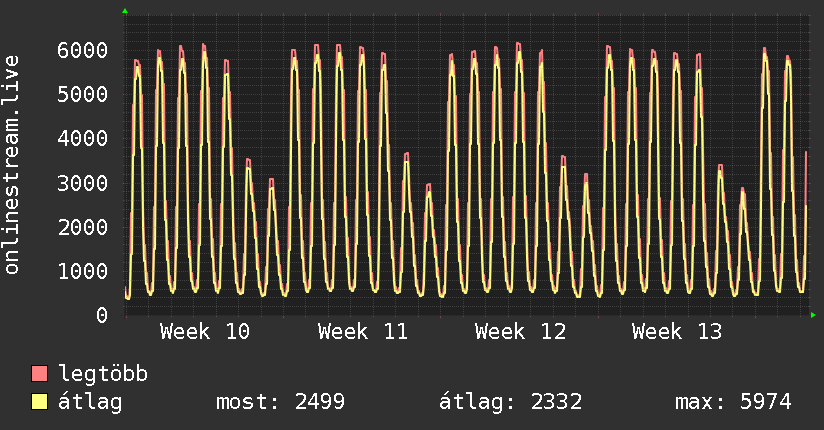
Task: Select the Week 13 axis label
Action: point(677,332)
